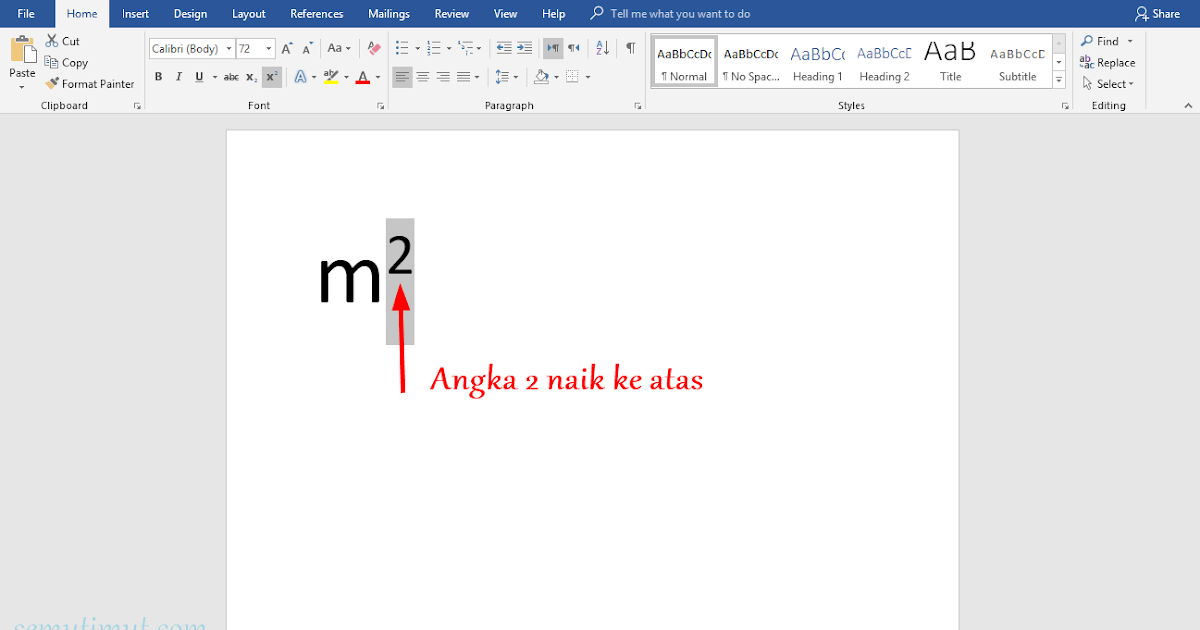Apply the Heading 2 style
Viewport: 1200px width, 630px height.
coord(884,63)
